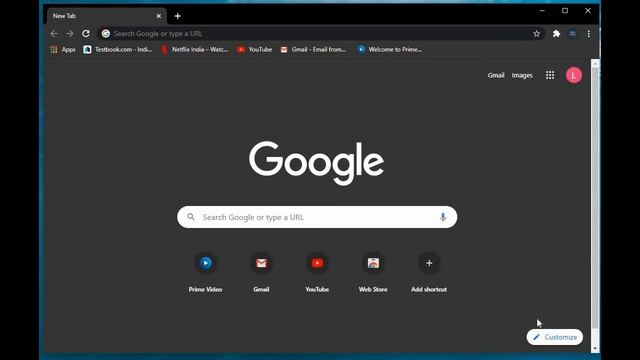Click the toolbar icon beside Extensions
This screenshot has width=640, height=360.
point(573,34)
